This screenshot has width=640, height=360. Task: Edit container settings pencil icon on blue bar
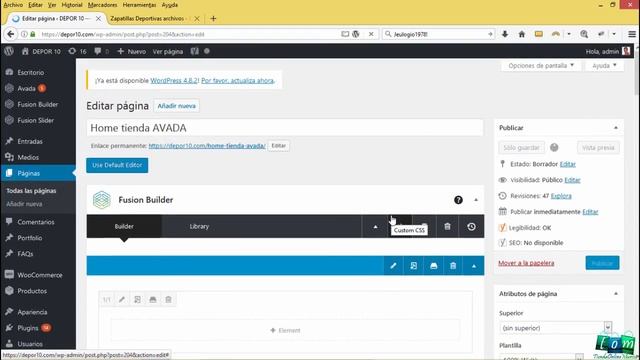393,266
